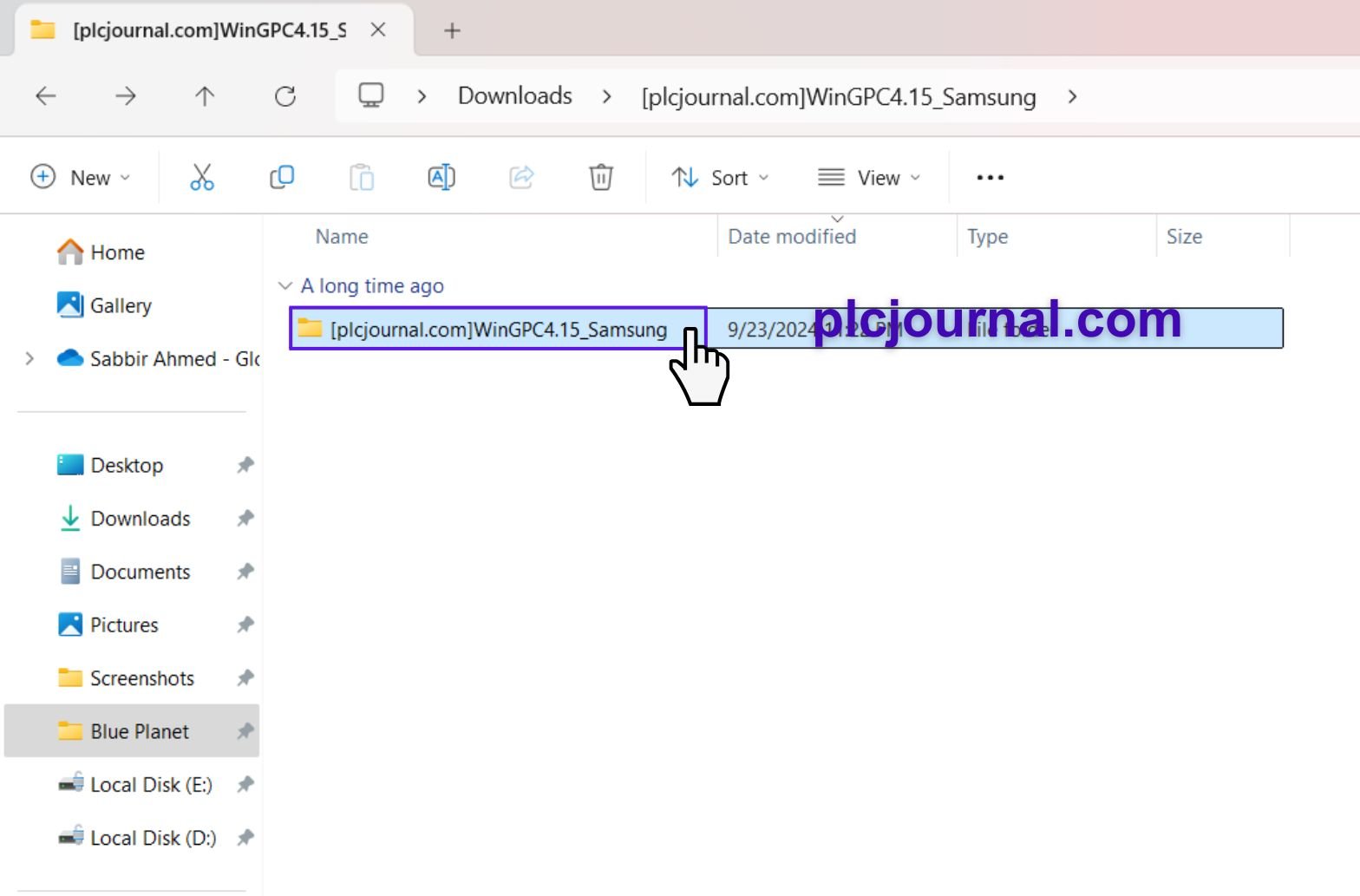Sort by the Type column header
The height and width of the screenshot is (896, 1360).
tap(988, 236)
